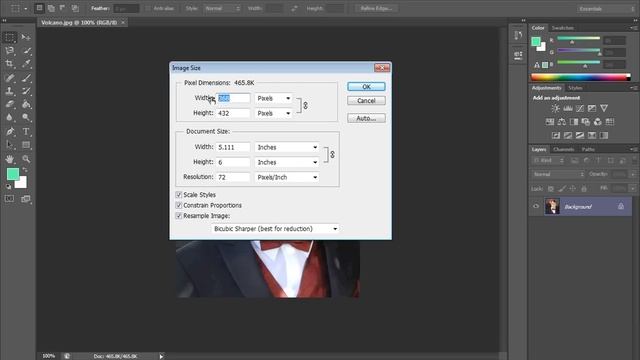Open Document Size Height Inches dropdown
The image size is (640, 360).
click(x=287, y=162)
